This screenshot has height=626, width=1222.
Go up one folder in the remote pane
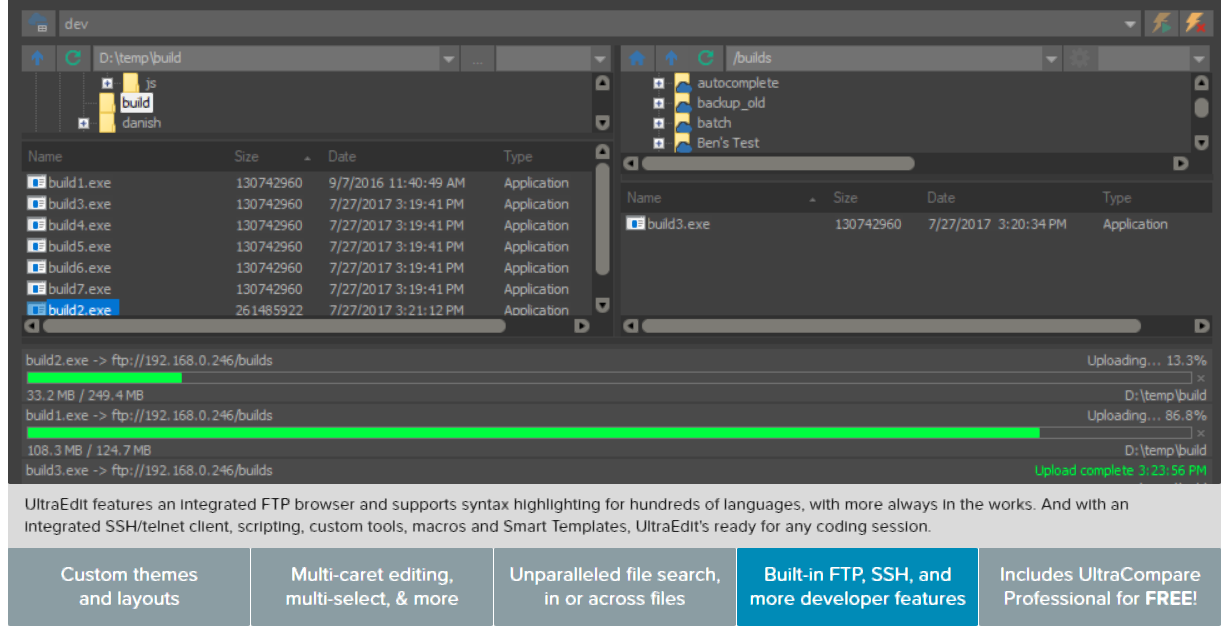[x=672, y=58]
